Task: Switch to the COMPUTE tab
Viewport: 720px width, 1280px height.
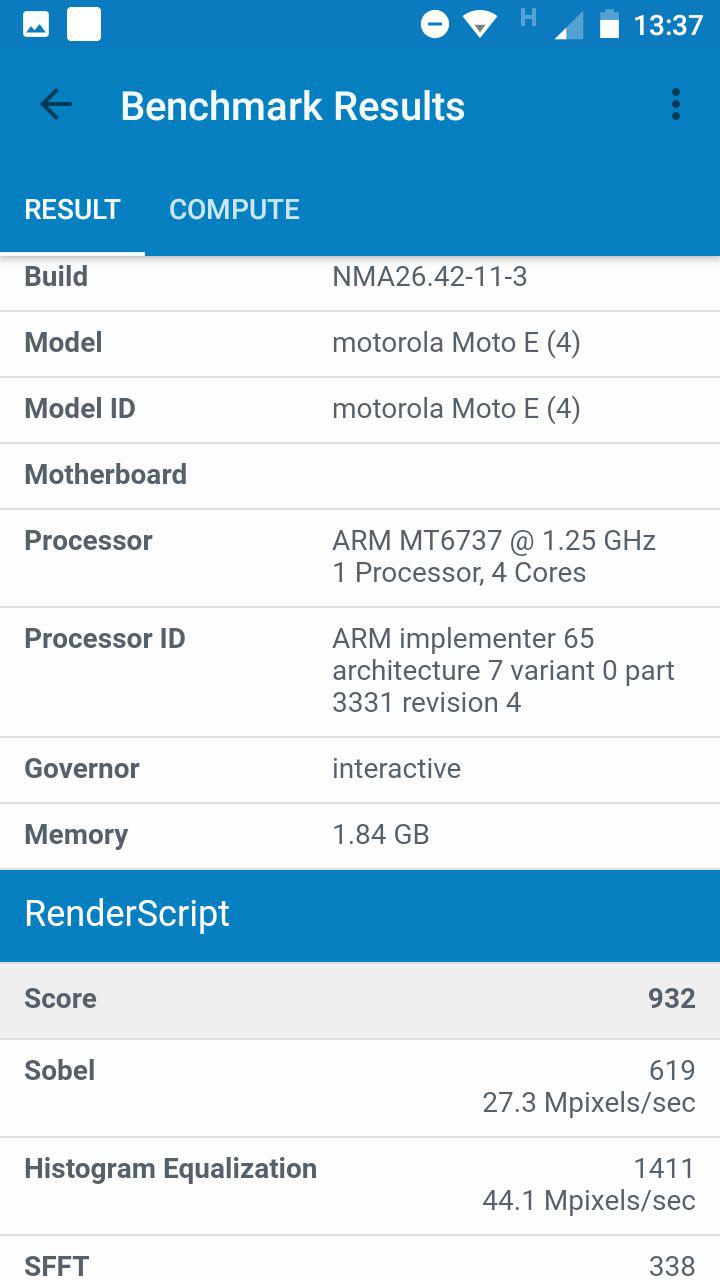Action: point(234,209)
